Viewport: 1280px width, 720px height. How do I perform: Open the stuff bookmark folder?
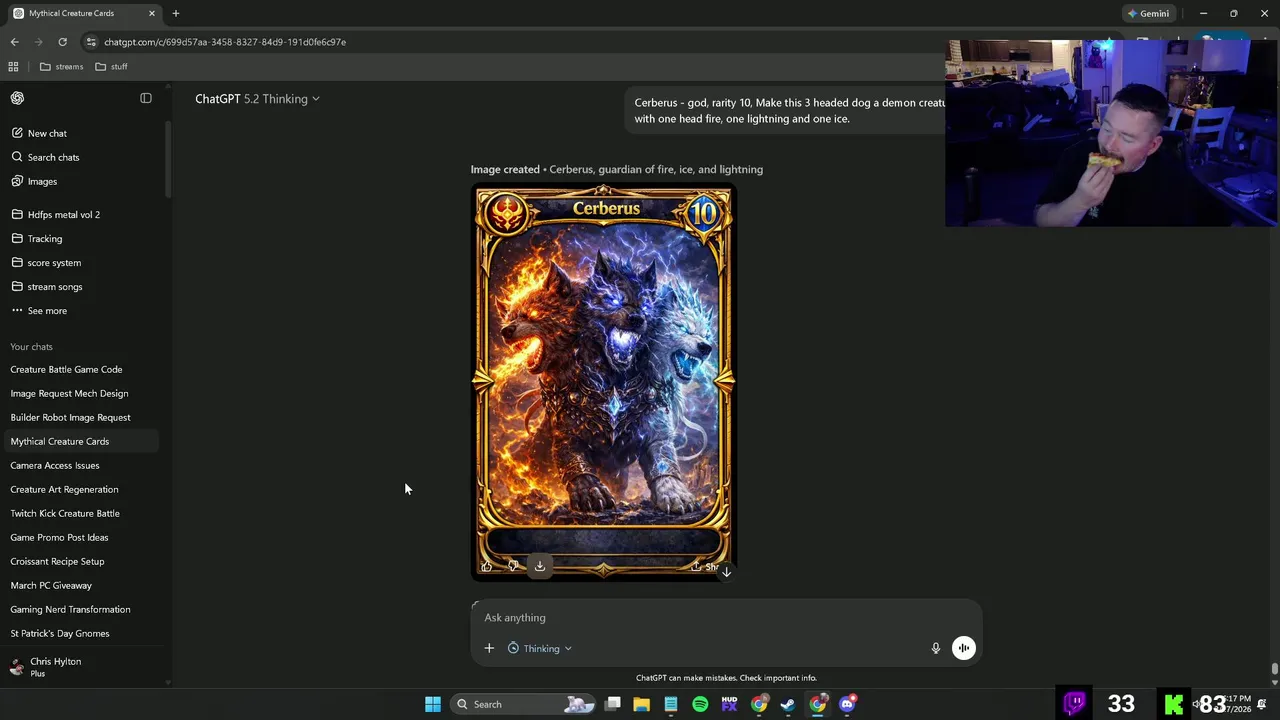pos(111,67)
